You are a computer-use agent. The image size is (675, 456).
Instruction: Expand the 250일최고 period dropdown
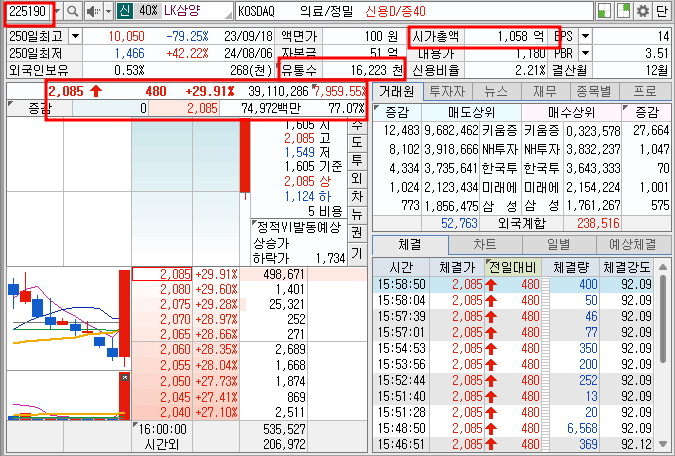coord(75,36)
